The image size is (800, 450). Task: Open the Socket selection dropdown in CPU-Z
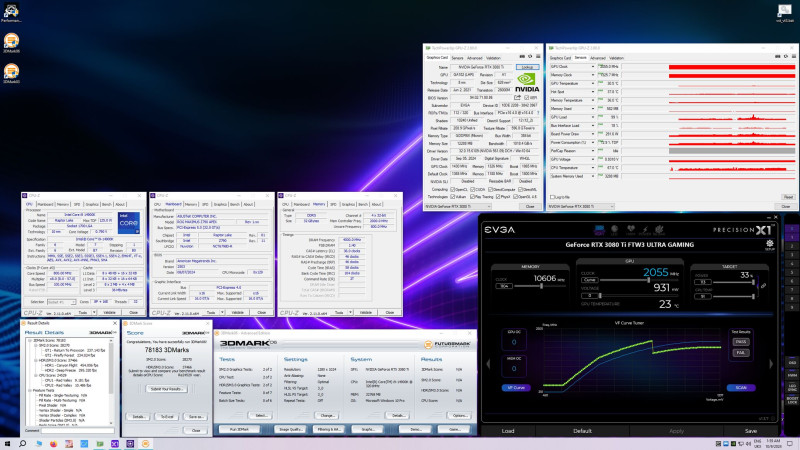[x=61, y=302]
